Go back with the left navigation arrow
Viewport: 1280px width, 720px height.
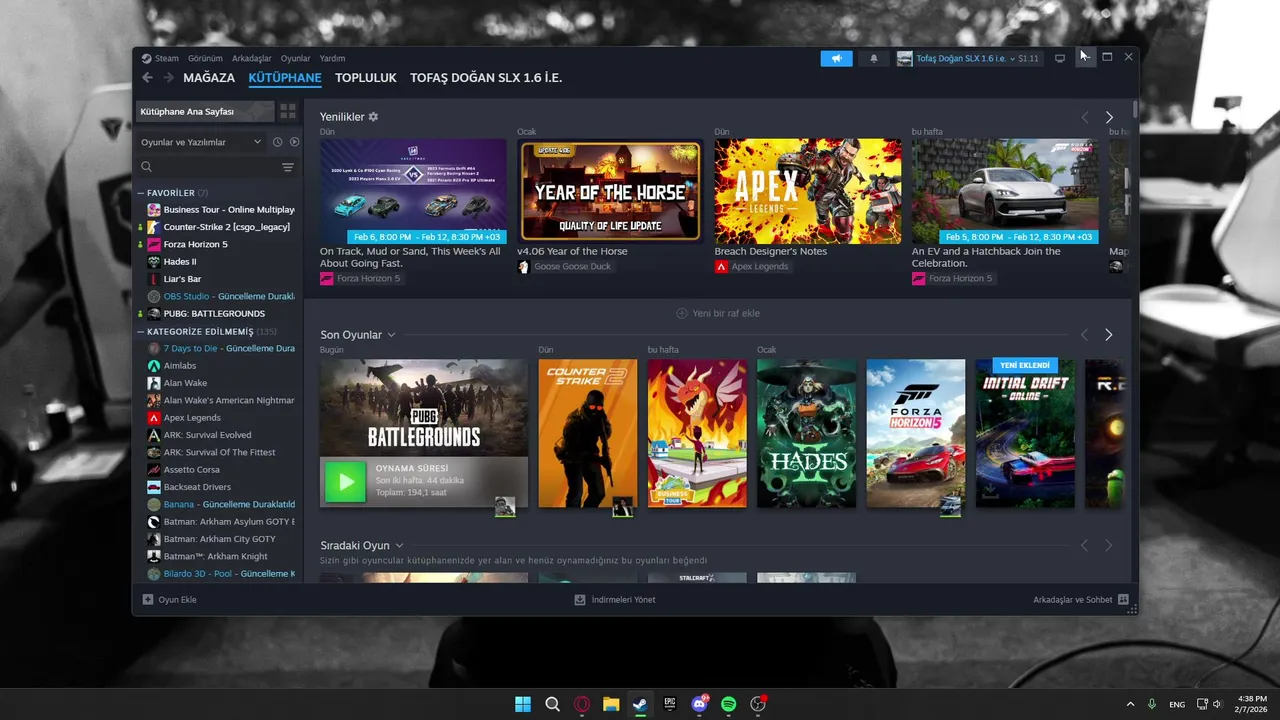coord(148,78)
